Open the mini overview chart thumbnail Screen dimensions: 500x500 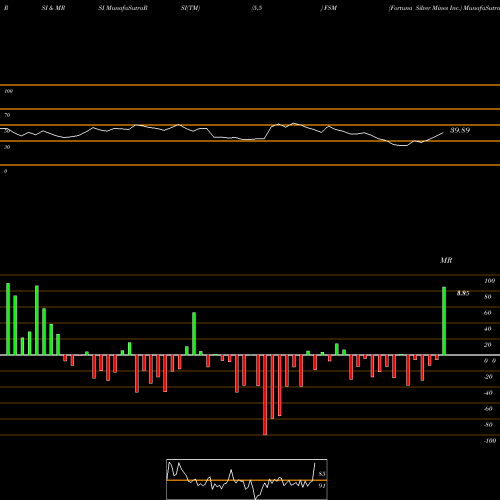point(247,479)
